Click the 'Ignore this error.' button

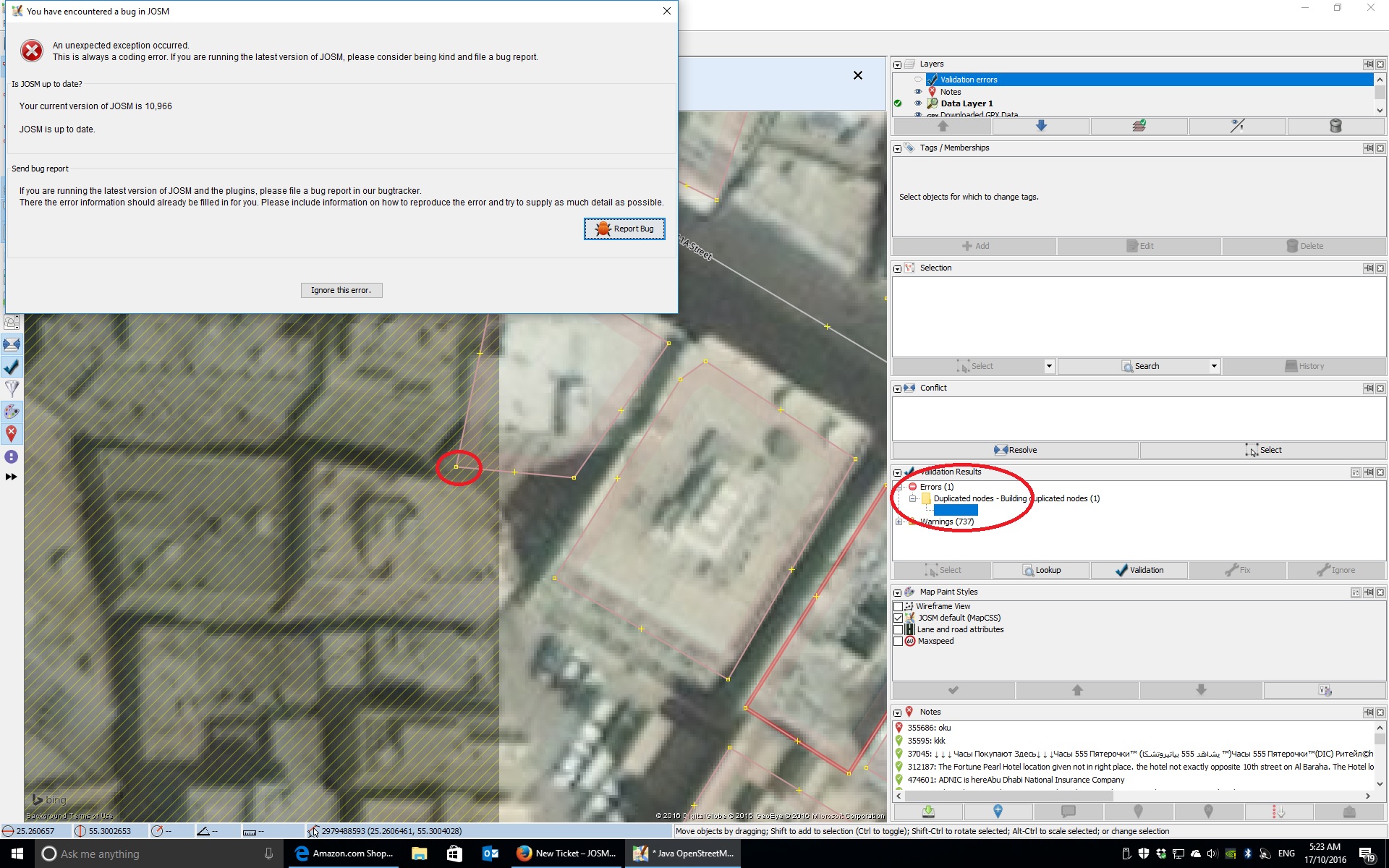341,290
